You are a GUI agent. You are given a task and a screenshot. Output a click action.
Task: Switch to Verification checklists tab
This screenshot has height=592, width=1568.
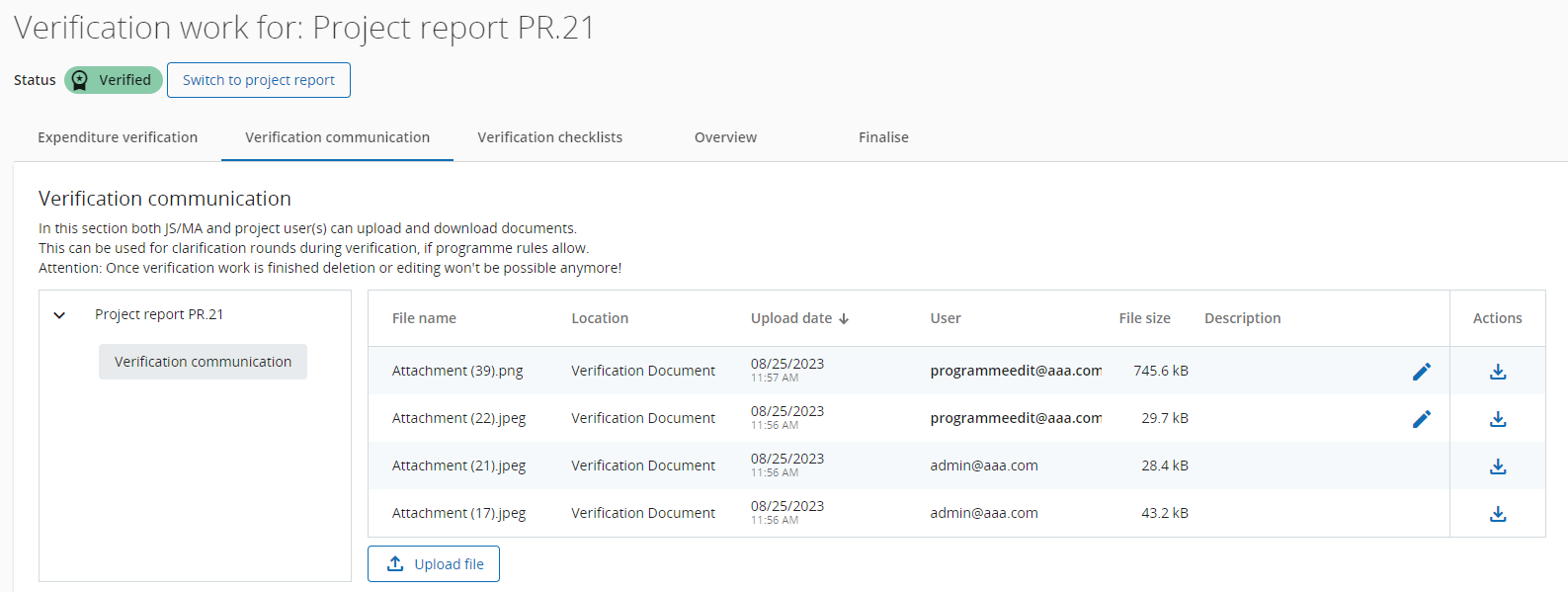[549, 137]
